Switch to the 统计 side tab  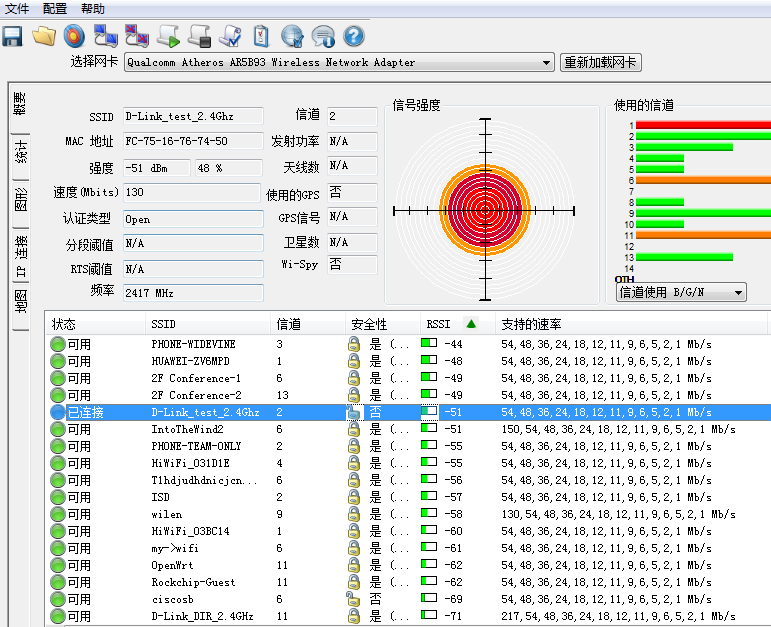[x=20, y=153]
